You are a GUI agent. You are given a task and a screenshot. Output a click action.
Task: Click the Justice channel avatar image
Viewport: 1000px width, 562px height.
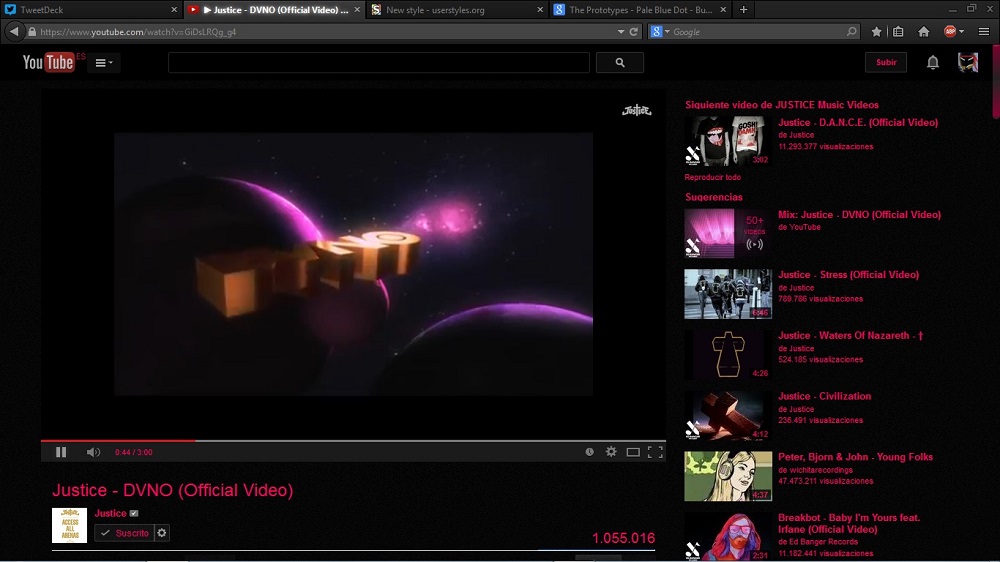point(70,525)
